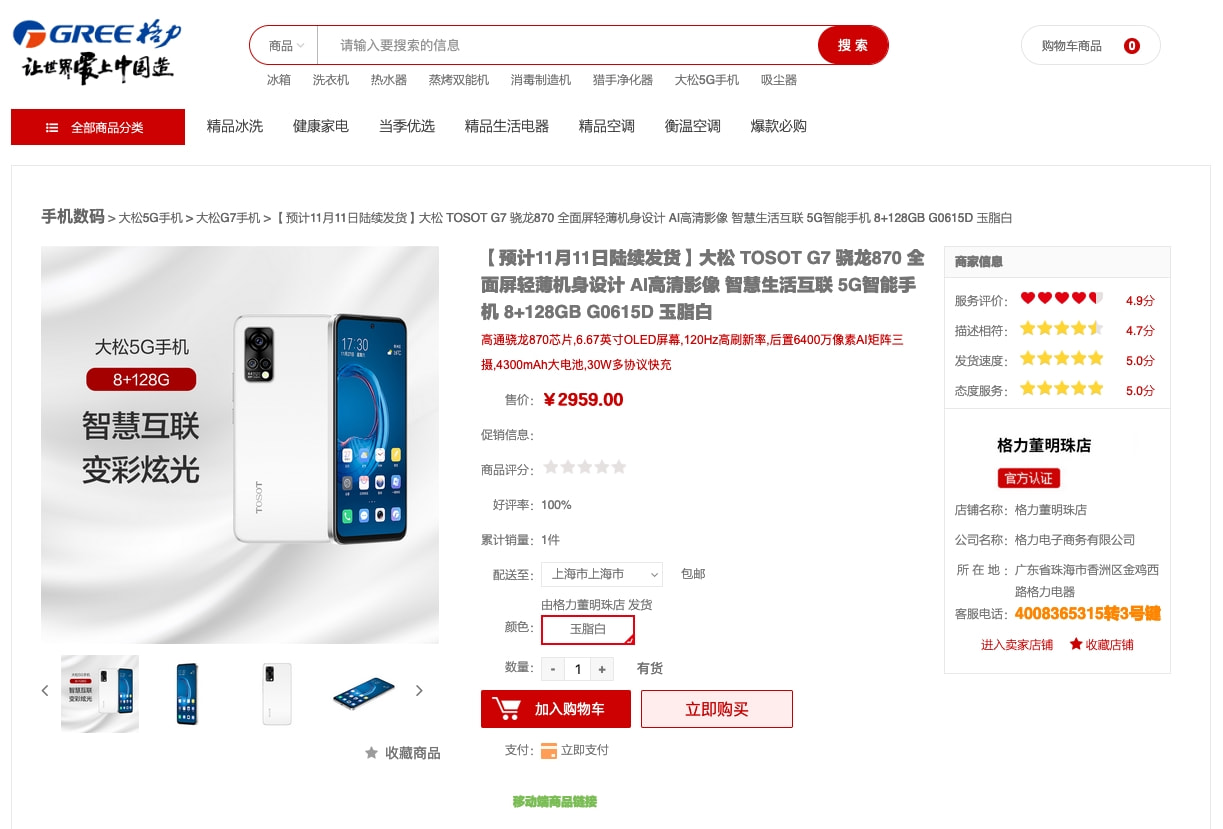Select the 玉脂白 color option
This screenshot has height=829, width=1223.
[x=588, y=629]
